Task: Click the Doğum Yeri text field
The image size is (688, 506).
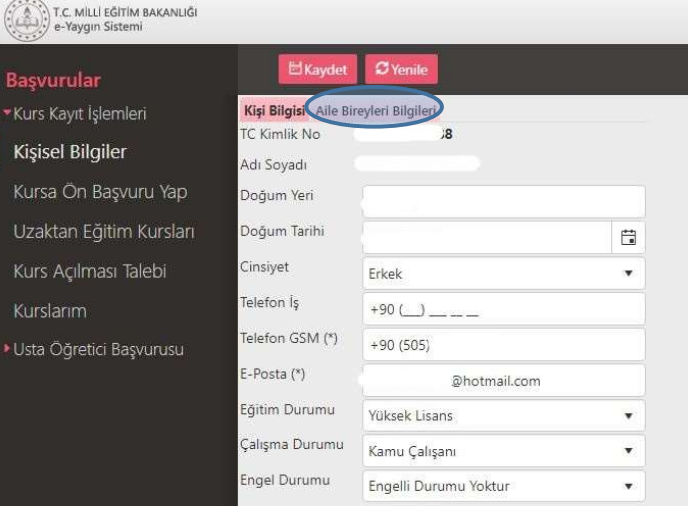Action: click(x=504, y=202)
